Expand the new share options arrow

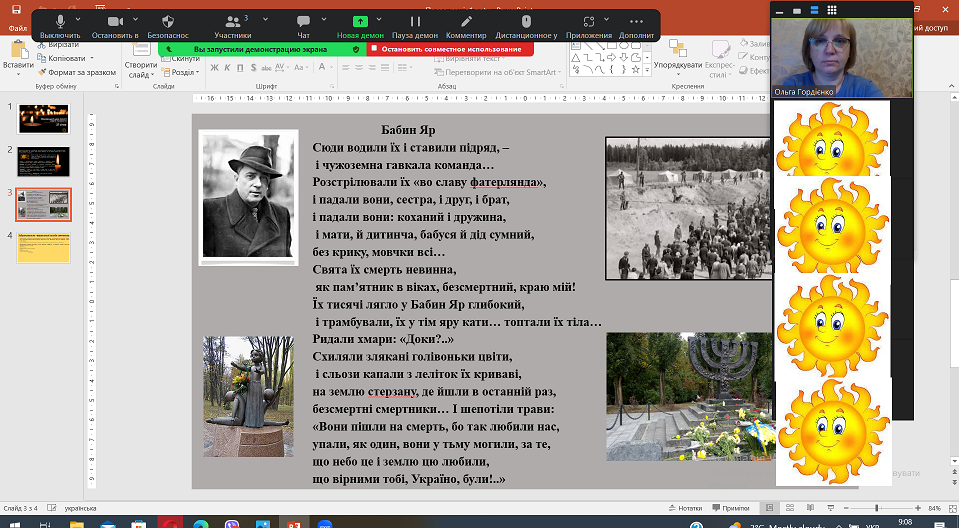[x=379, y=20]
